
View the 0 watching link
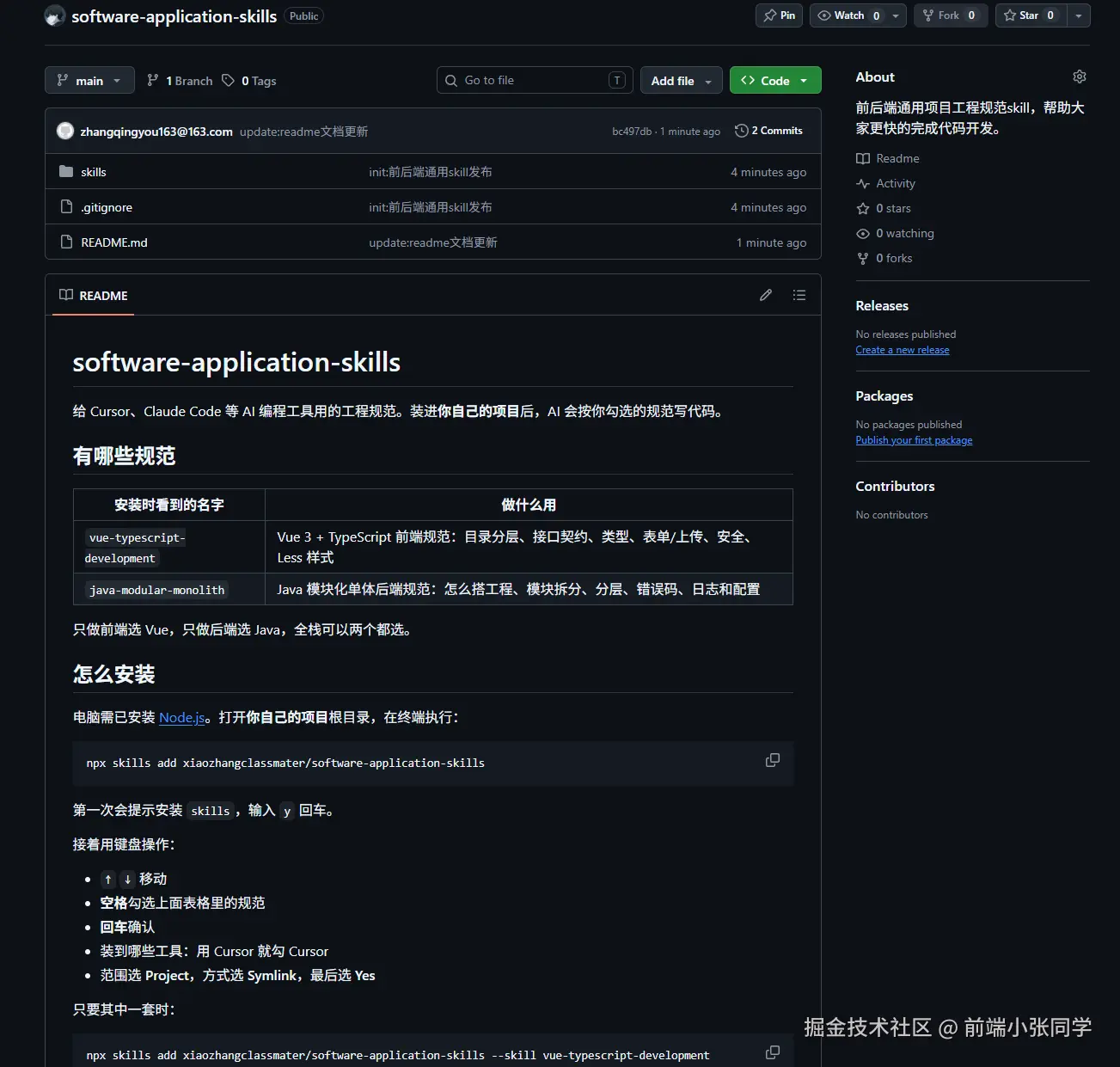pos(895,233)
